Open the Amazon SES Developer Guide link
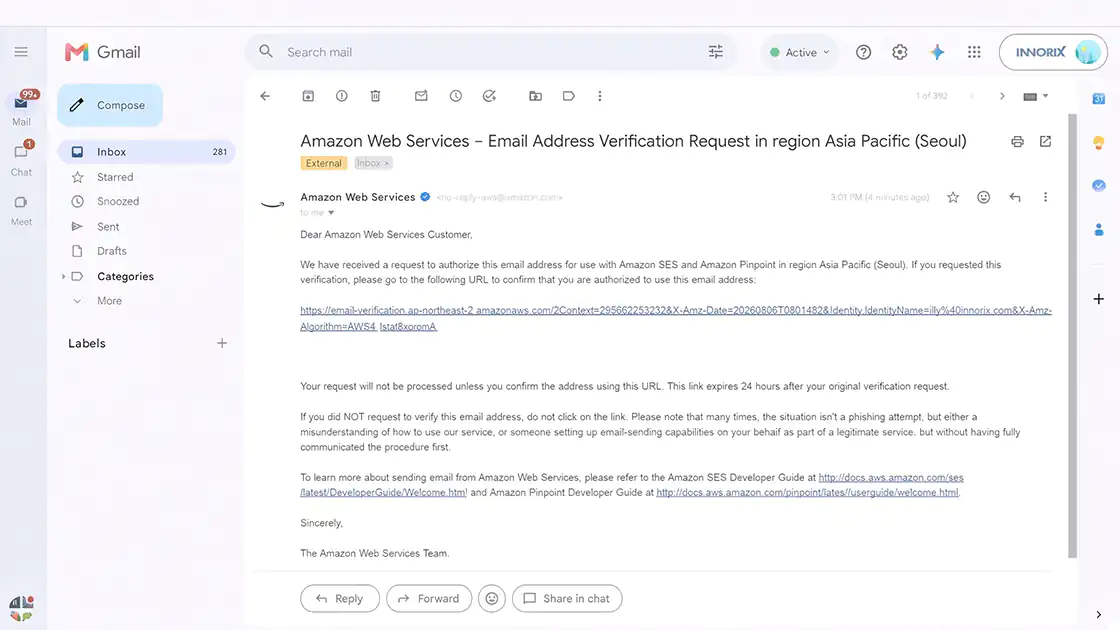The height and width of the screenshot is (630, 1120). coord(891,477)
